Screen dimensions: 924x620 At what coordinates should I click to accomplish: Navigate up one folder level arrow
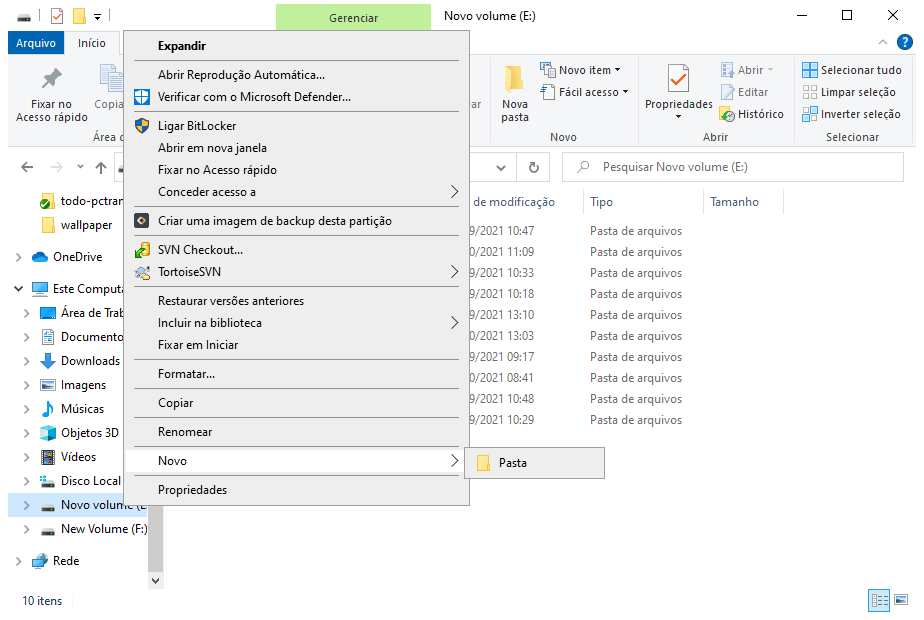[101, 167]
